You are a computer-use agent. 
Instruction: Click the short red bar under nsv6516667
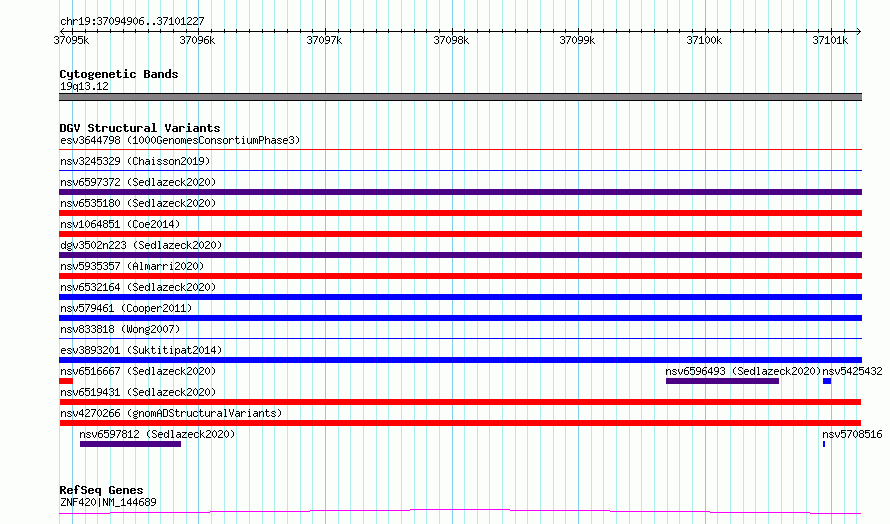(x=66, y=381)
